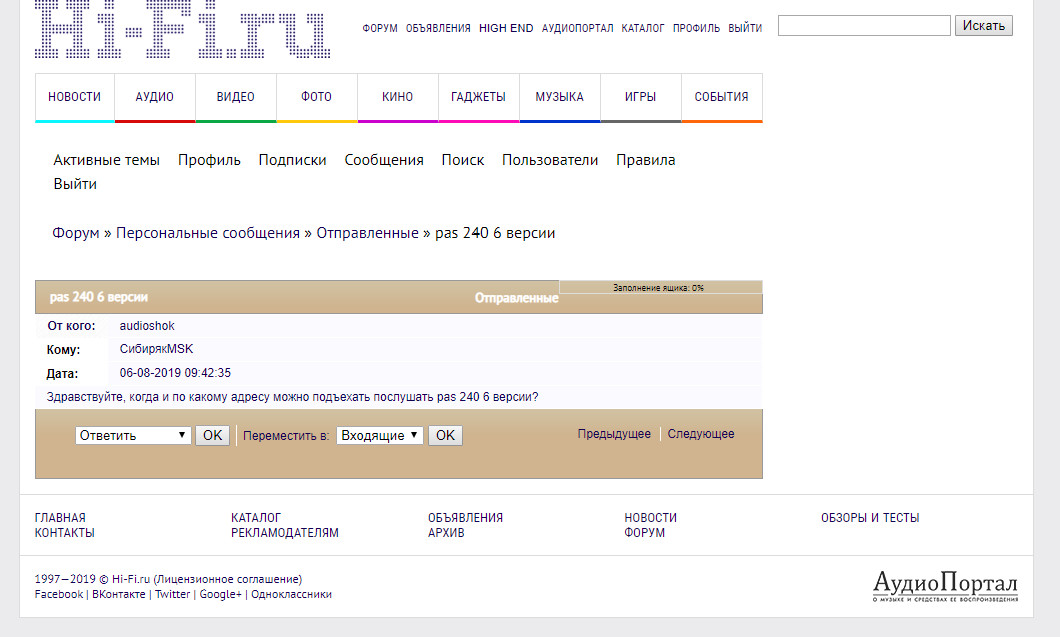Image resolution: width=1060 pixels, height=637 pixels.
Task: Switch to the АУДИО category tab
Action: pyautogui.click(x=155, y=97)
